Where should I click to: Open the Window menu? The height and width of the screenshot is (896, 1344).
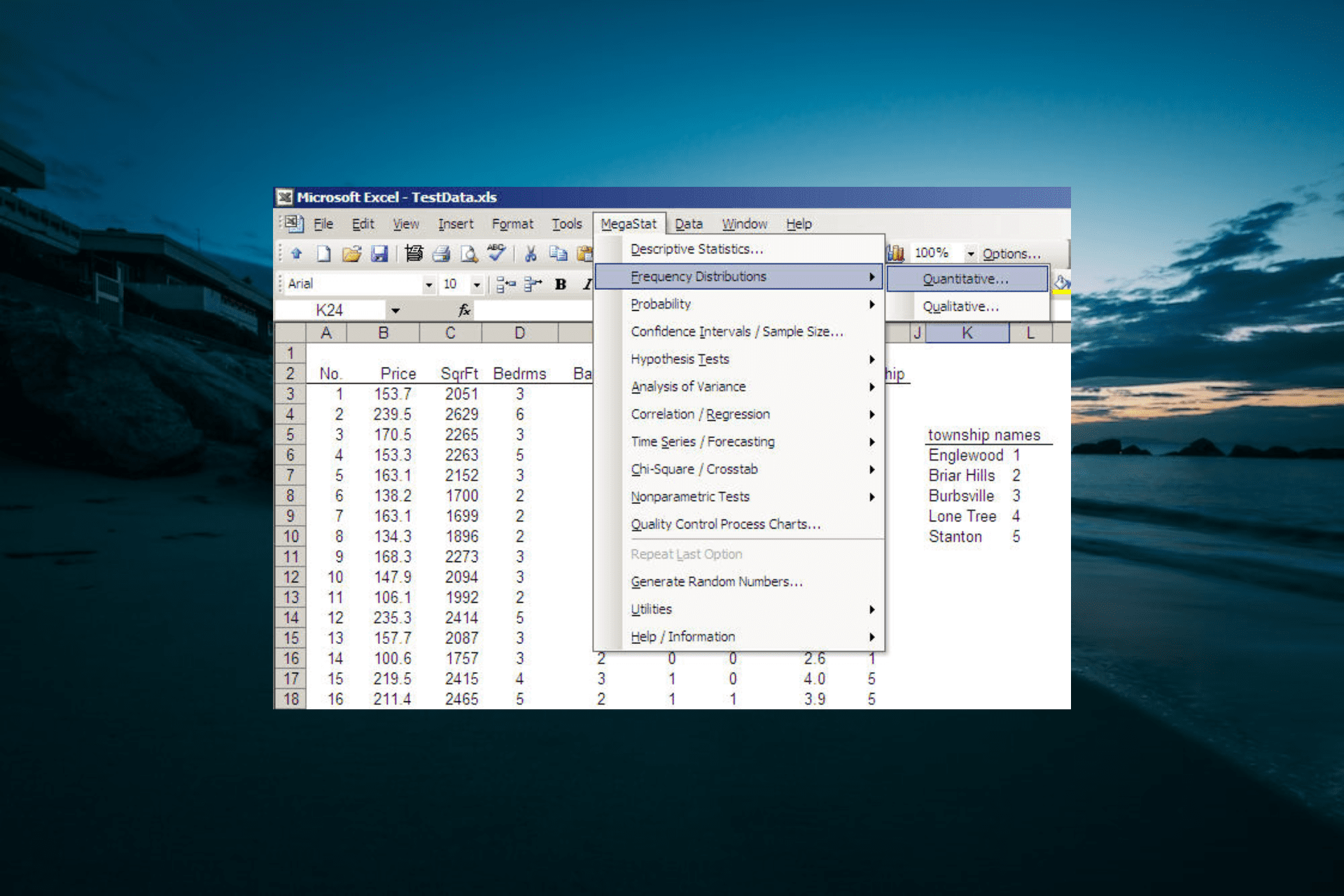point(744,224)
